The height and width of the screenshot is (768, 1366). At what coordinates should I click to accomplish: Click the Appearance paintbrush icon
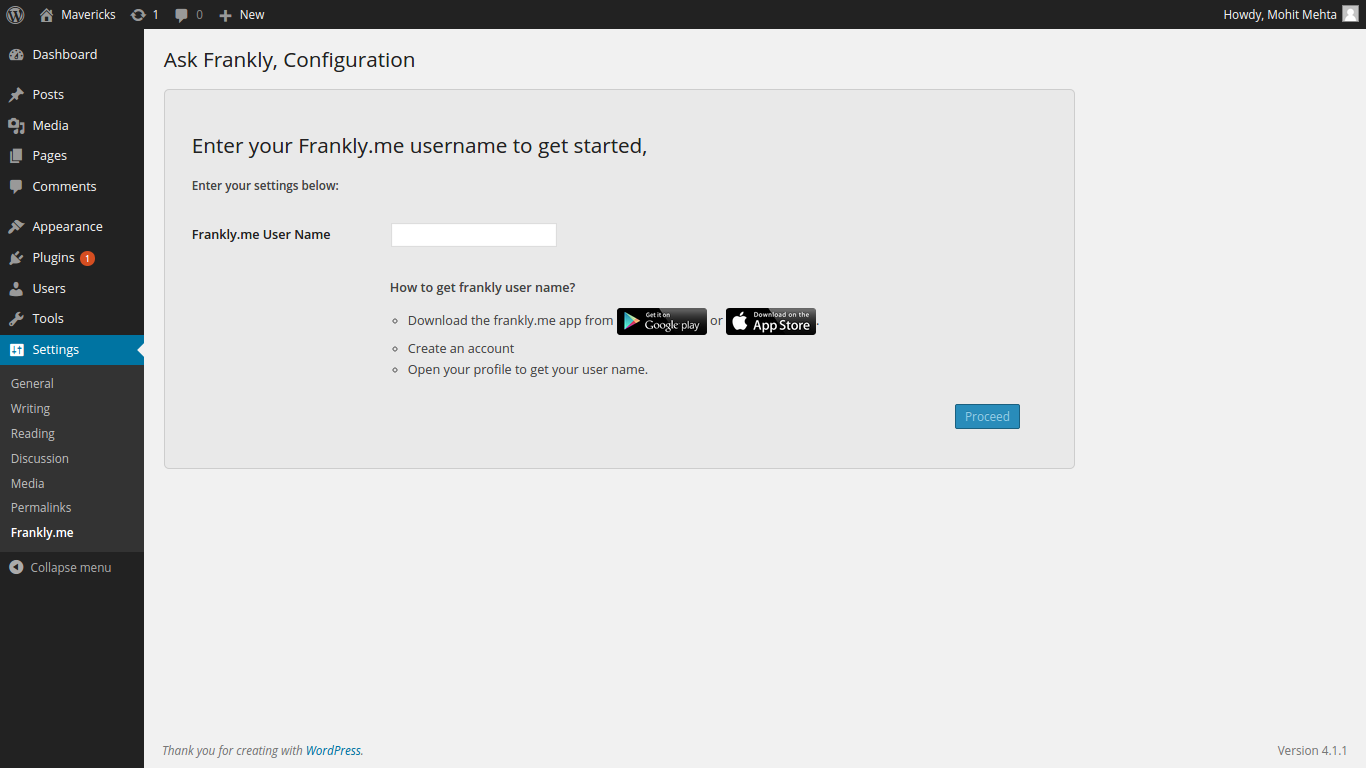16,227
